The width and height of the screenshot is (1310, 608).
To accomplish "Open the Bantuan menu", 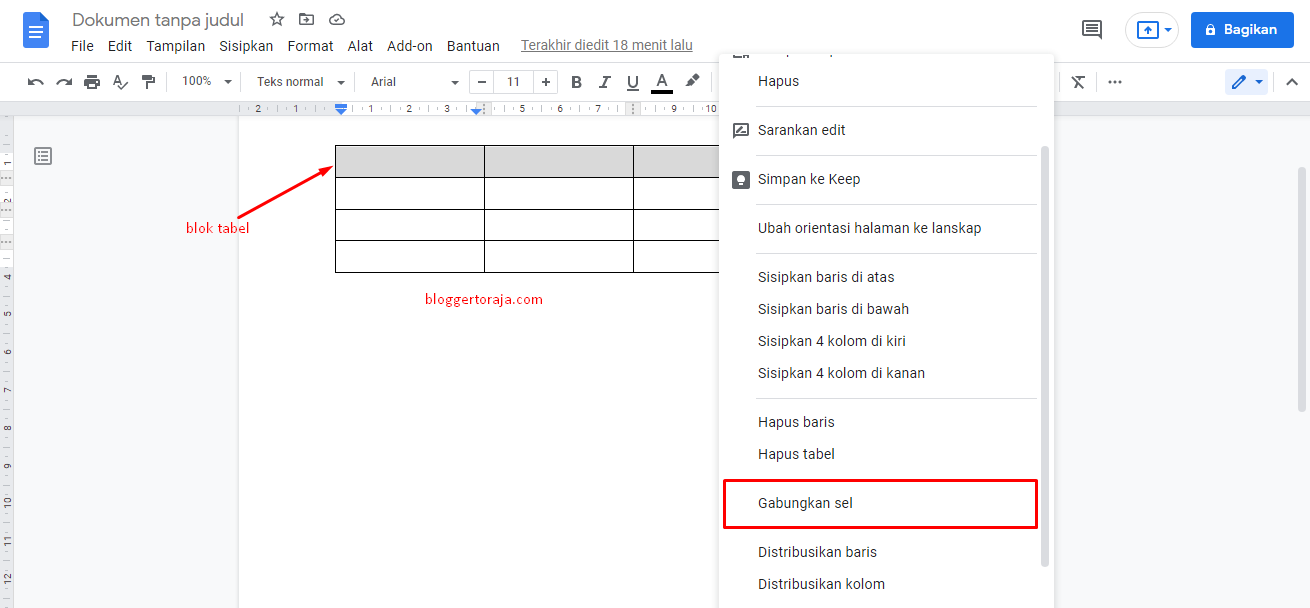I will coord(473,46).
